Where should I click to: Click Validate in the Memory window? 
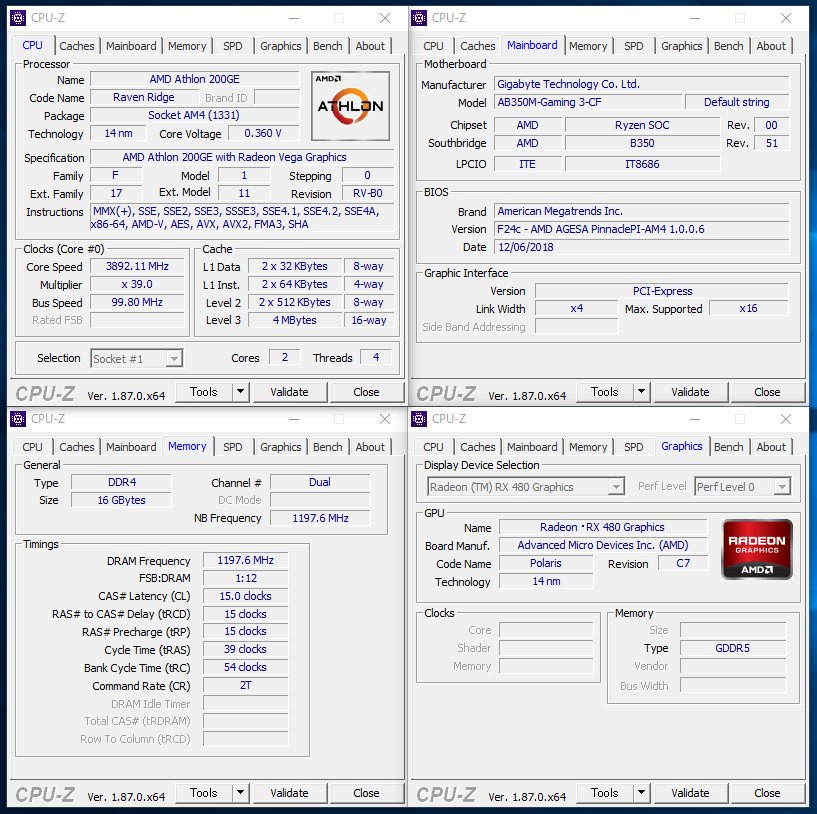[x=290, y=793]
